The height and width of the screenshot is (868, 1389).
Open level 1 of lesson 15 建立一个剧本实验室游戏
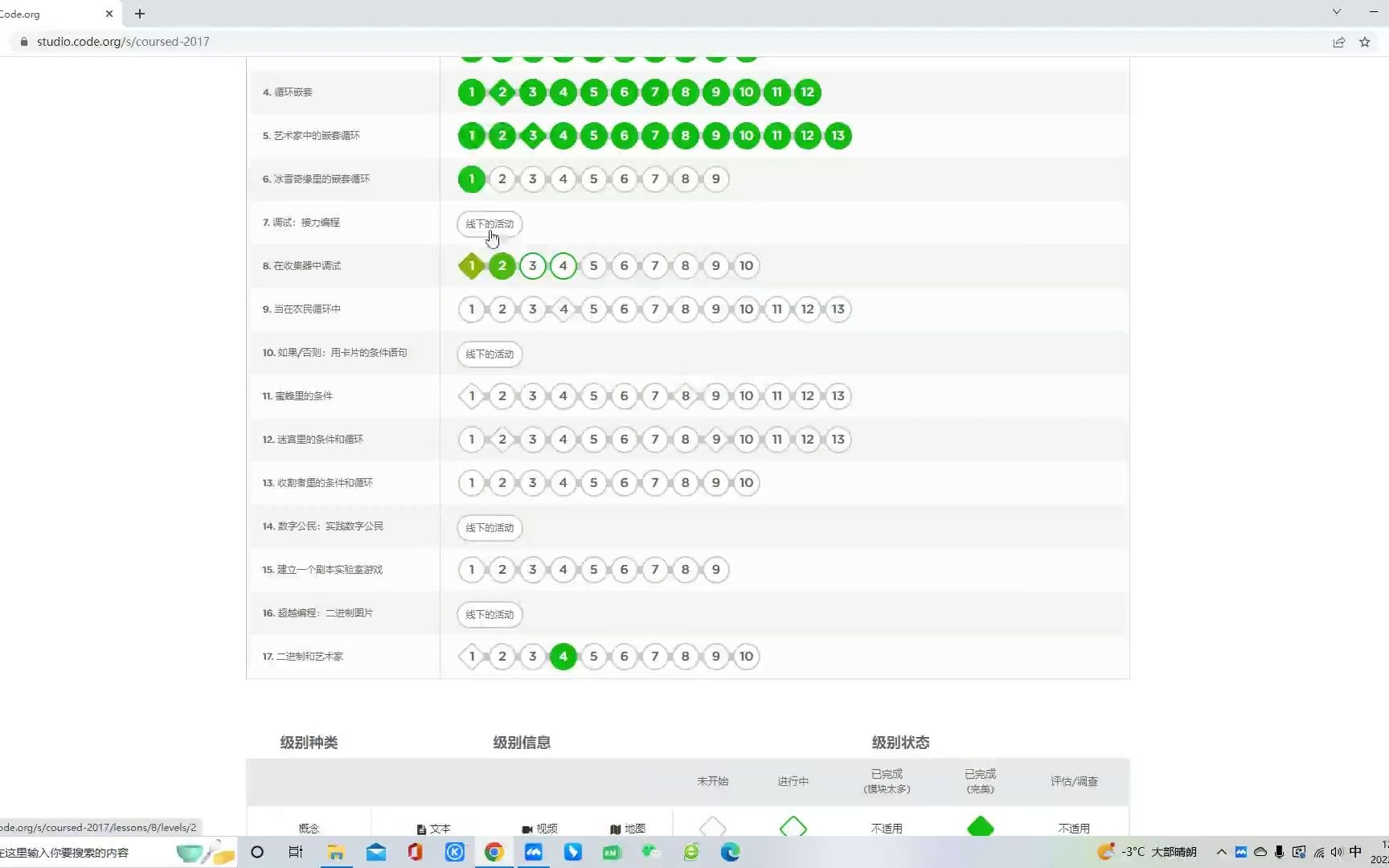click(472, 570)
